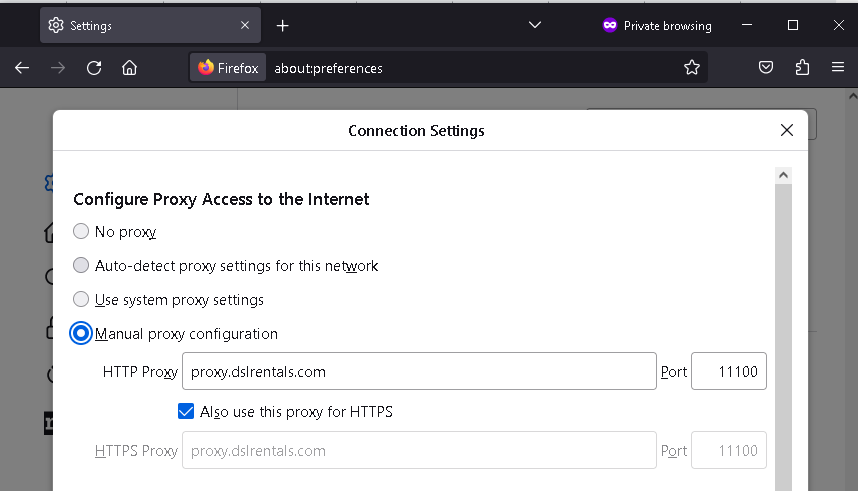Click the Firefox identity button in address bar
The image size is (858, 491).
(228, 68)
